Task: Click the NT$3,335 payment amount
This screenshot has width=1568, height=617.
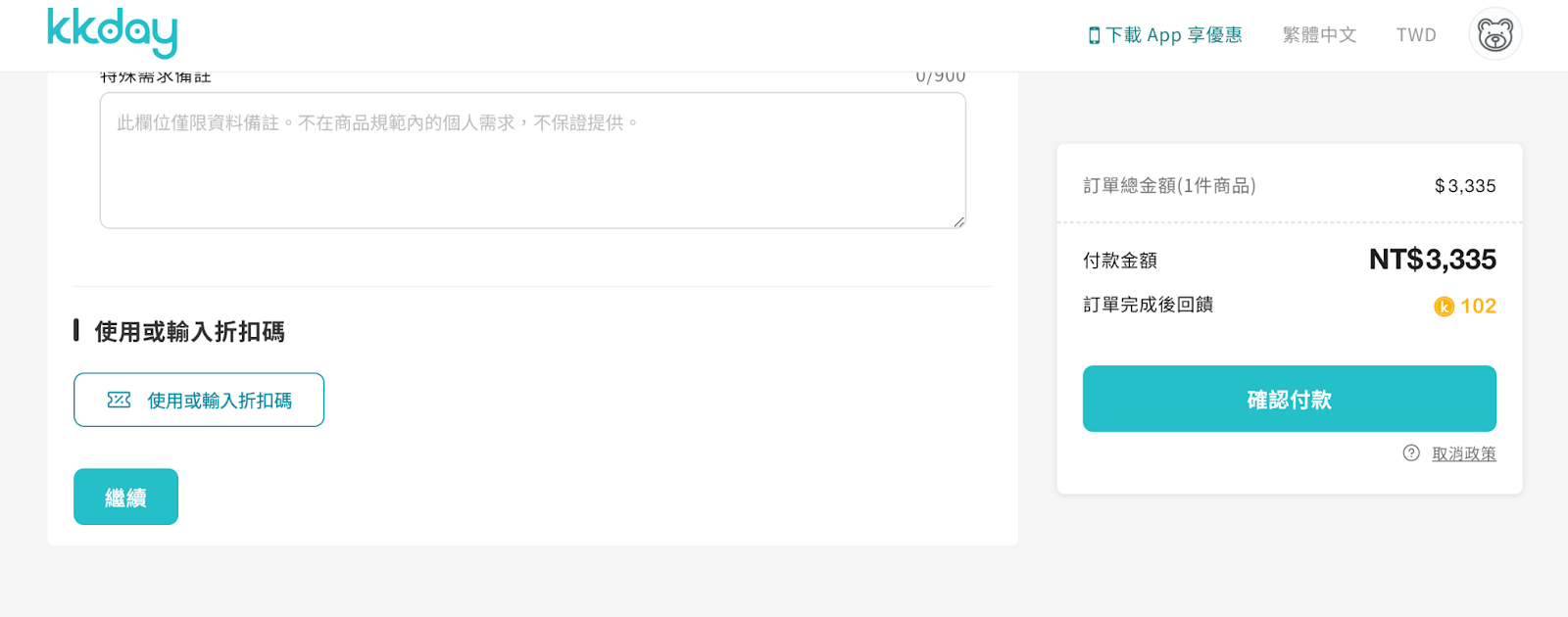Action: click(x=1432, y=260)
